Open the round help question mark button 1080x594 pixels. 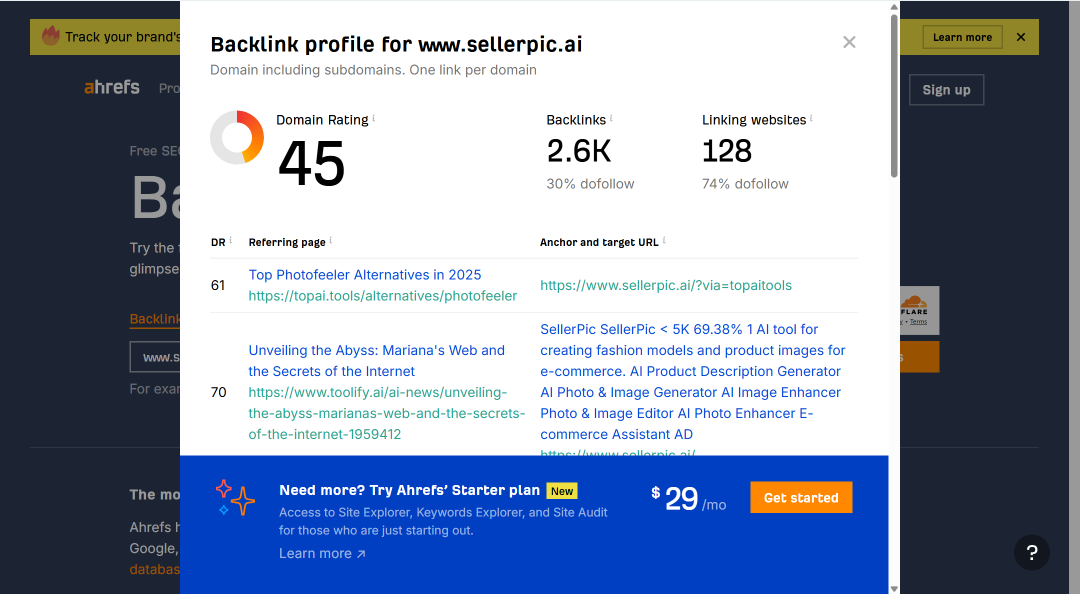point(1032,552)
